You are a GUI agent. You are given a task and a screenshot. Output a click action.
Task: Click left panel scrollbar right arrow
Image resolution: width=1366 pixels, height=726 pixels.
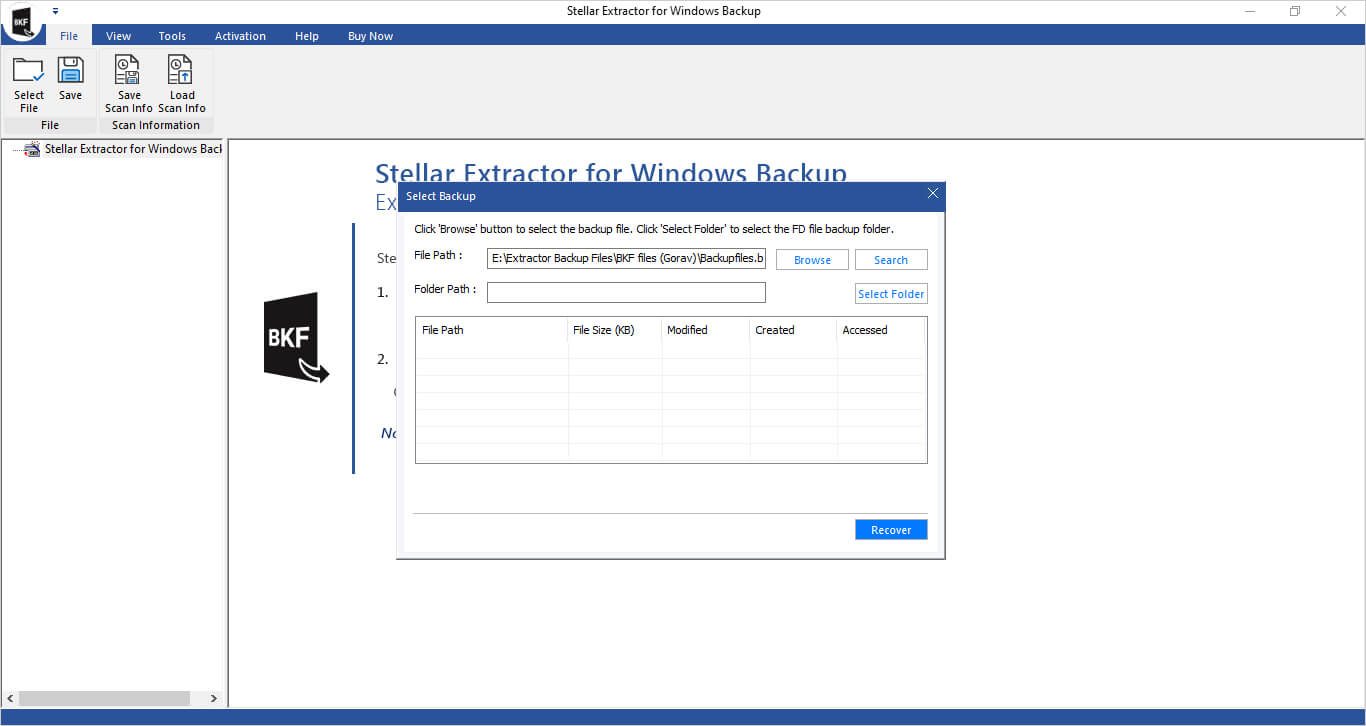[213, 698]
